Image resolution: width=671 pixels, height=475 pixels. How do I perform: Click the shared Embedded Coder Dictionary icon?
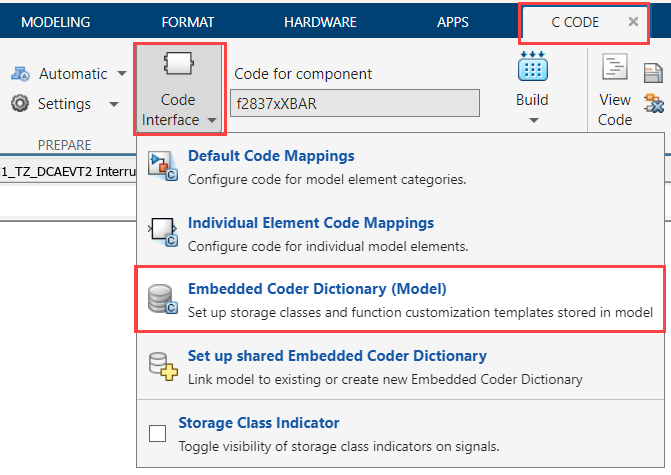pyautogui.click(x=162, y=366)
